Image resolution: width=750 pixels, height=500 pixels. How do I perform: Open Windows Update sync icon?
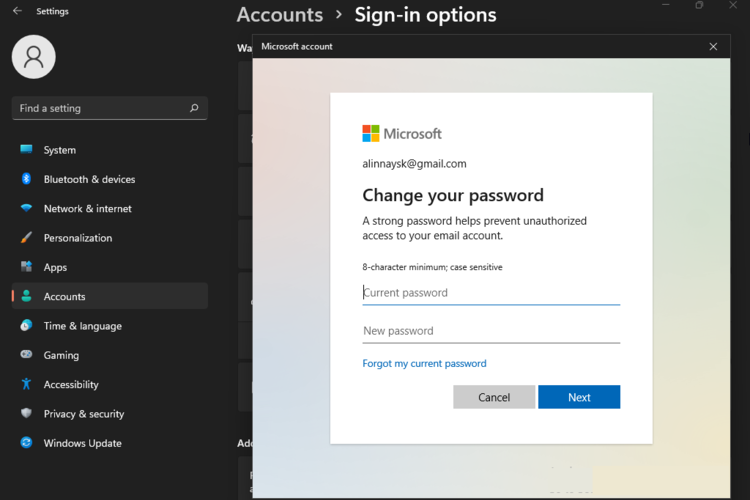[27, 443]
